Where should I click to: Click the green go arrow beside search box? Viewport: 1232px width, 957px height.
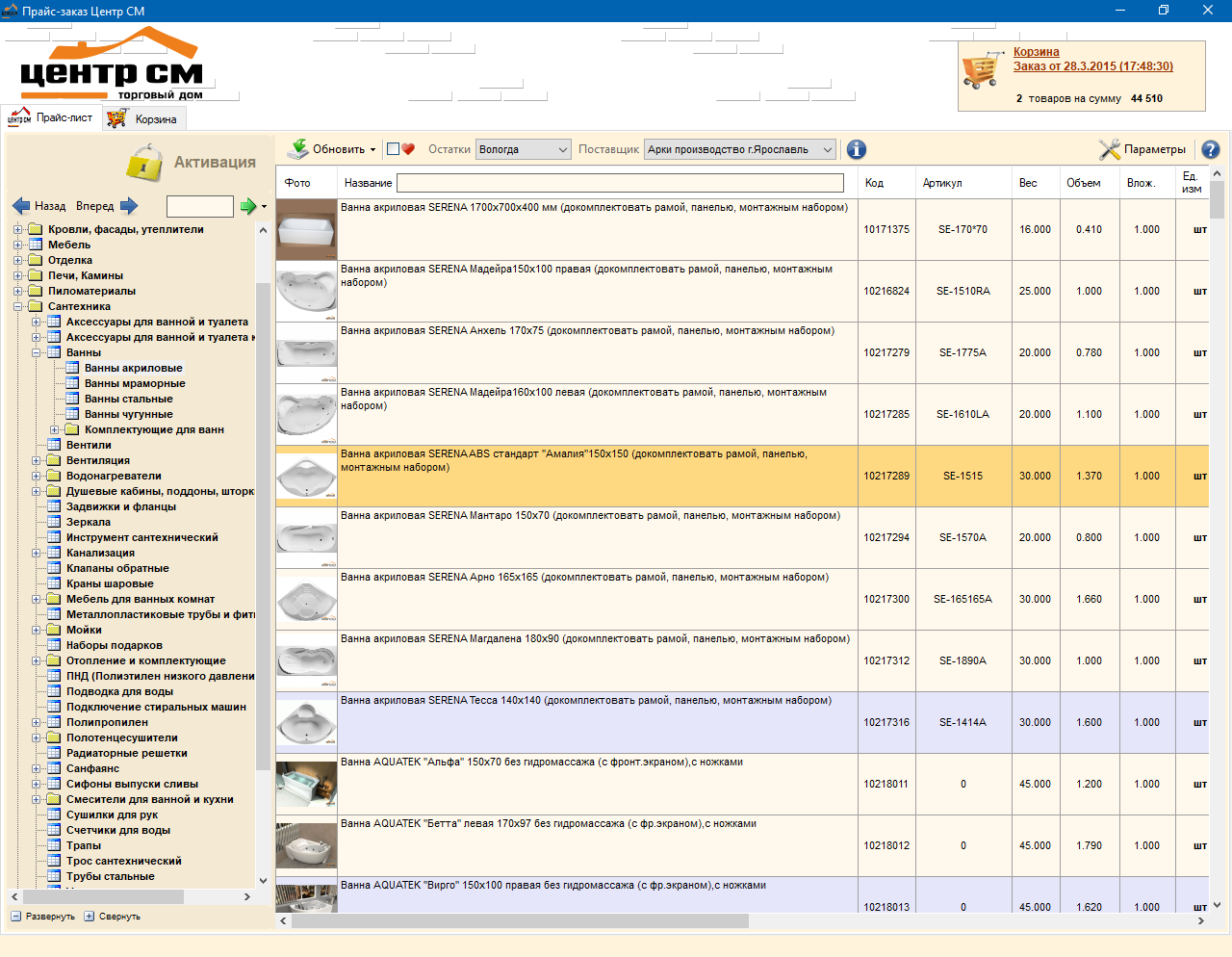click(248, 205)
